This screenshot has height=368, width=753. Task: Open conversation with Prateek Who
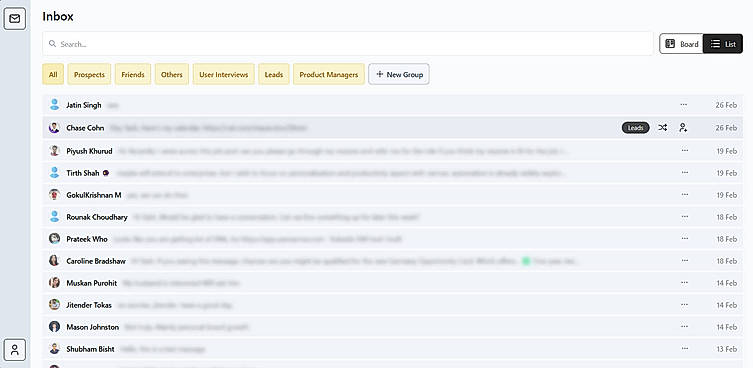392,239
